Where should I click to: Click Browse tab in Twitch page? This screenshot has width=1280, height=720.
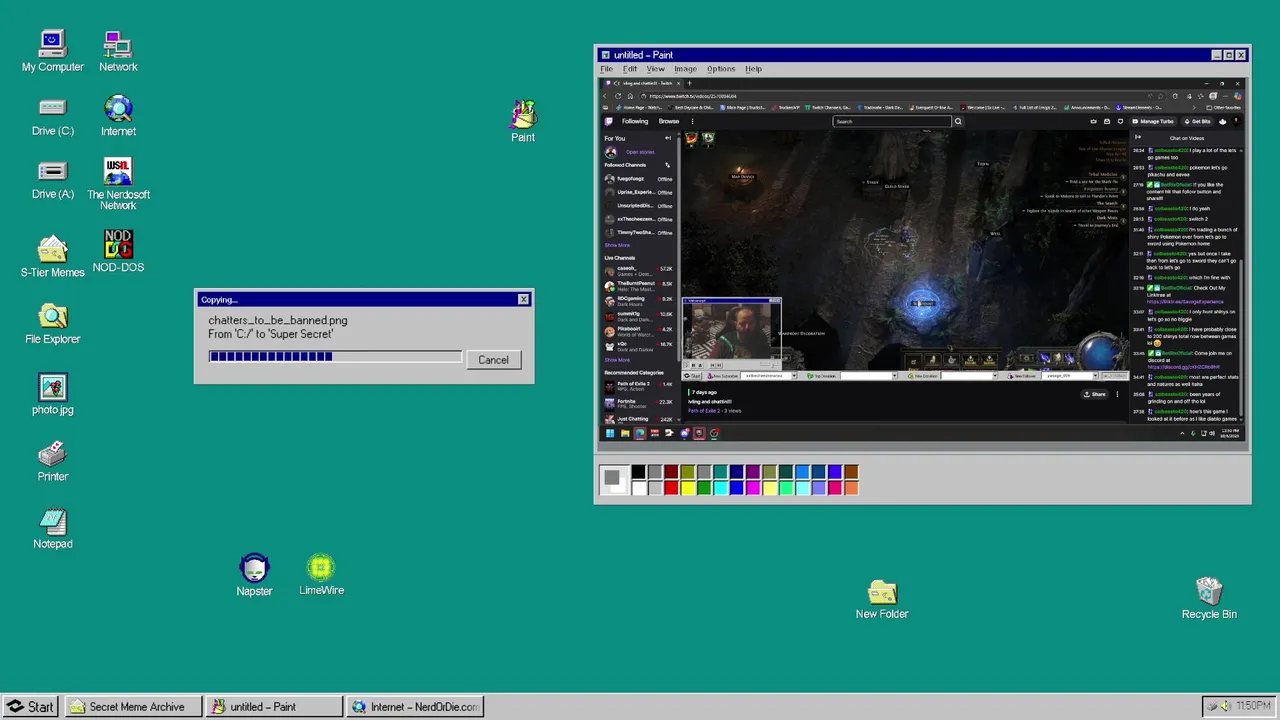click(669, 121)
